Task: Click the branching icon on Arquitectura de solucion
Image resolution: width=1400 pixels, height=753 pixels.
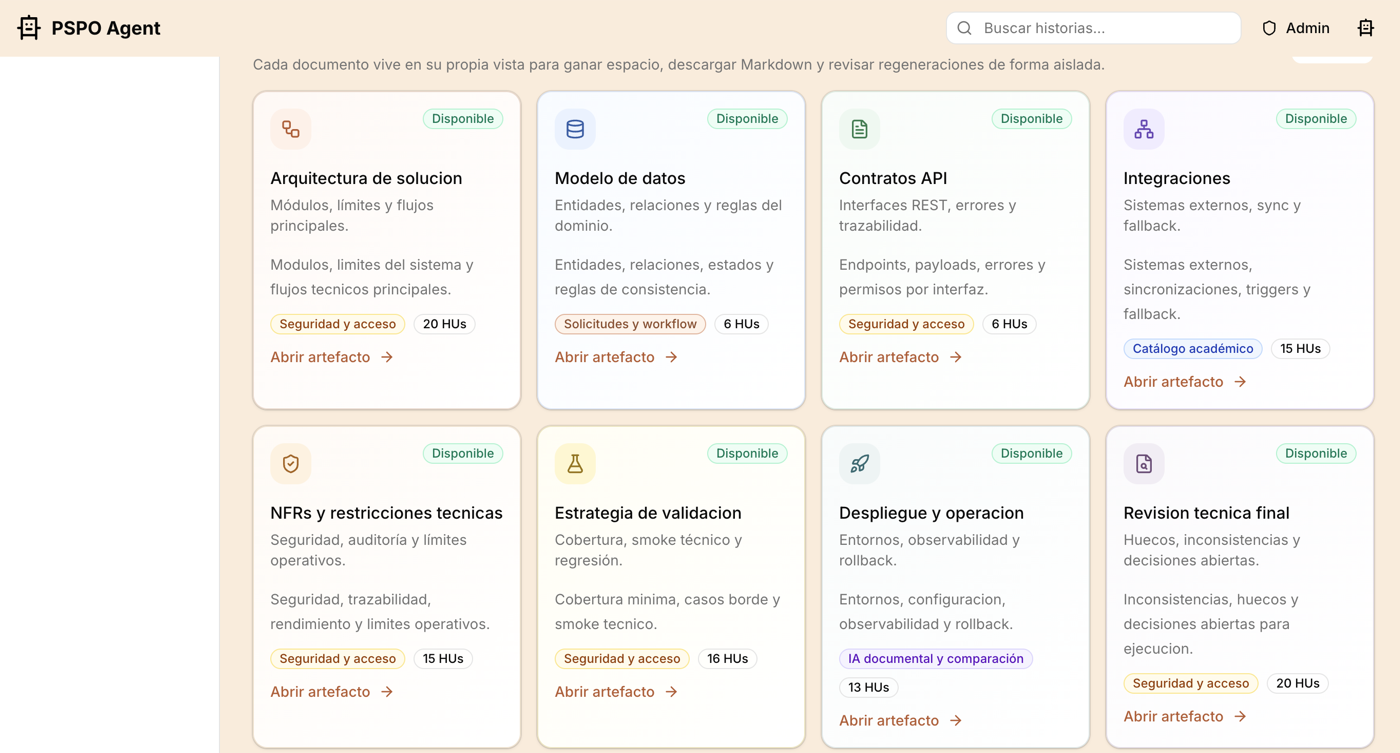Action: click(x=290, y=129)
